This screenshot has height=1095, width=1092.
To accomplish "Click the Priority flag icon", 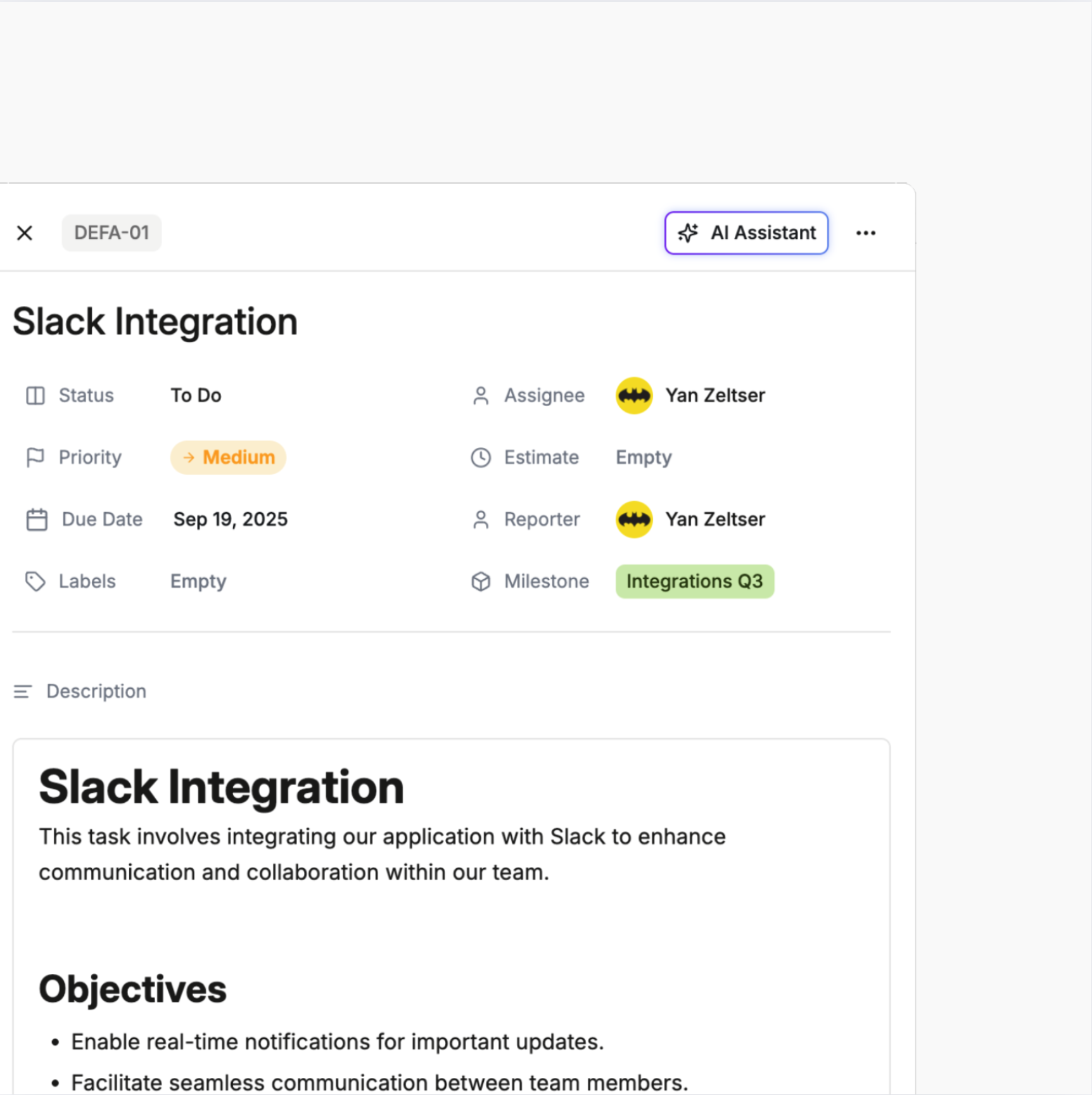I will (35, 458).
